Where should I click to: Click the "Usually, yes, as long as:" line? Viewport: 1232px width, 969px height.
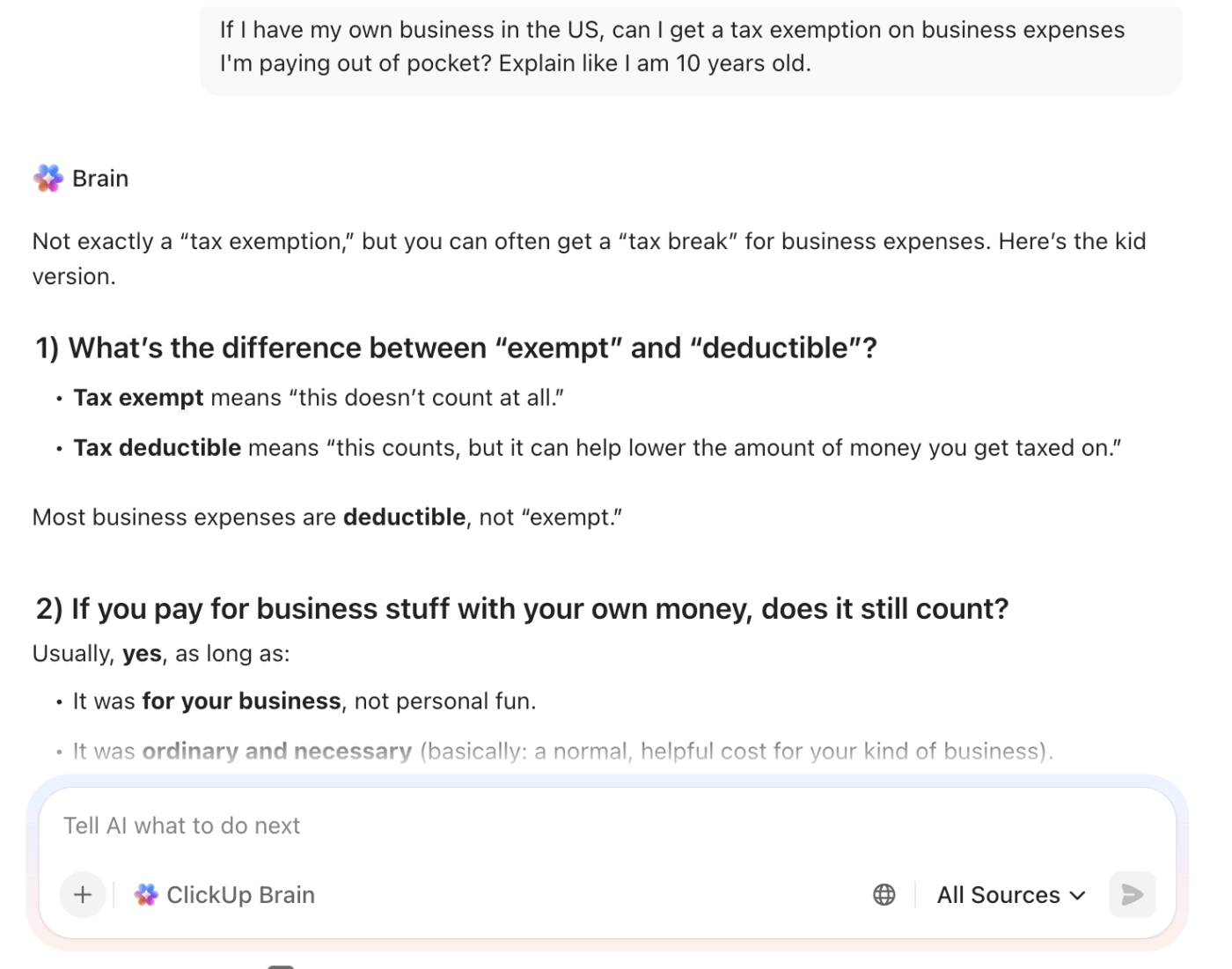pyautogui.click(x=161, y=654)
